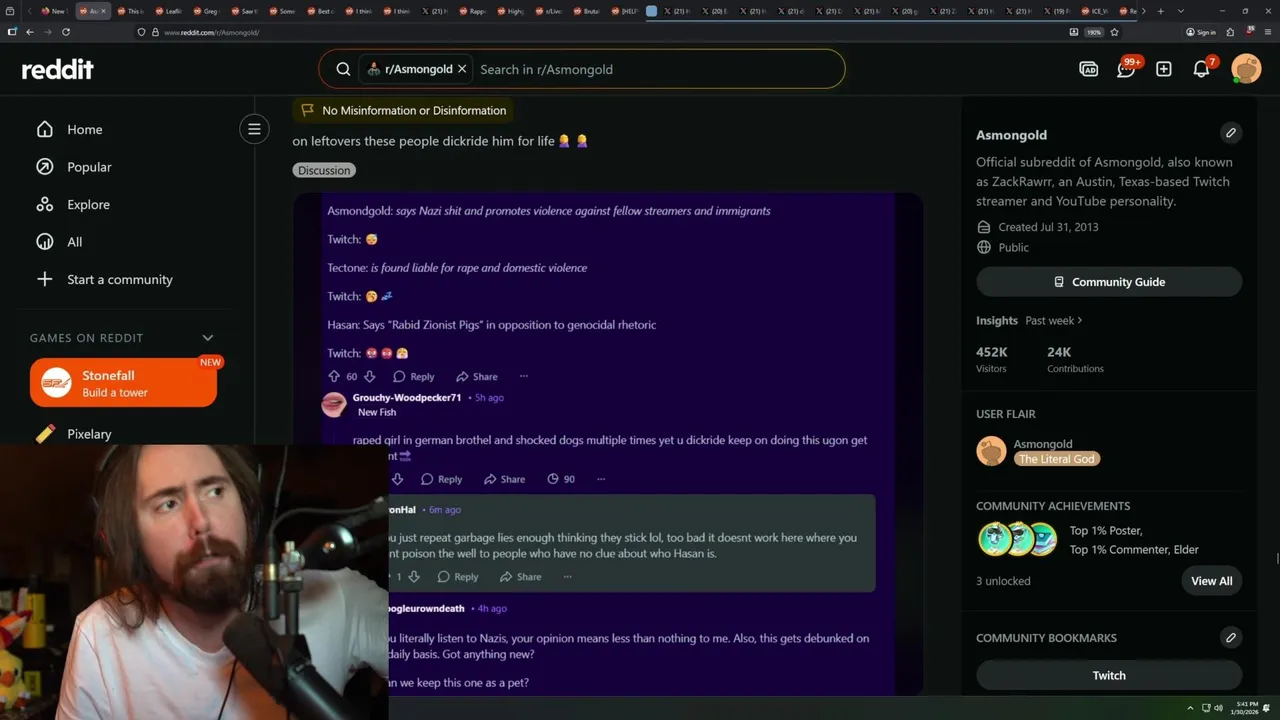The image size is (1280, 720).
Task: Click the browser Forward arrow
Action: coord(48,32)
